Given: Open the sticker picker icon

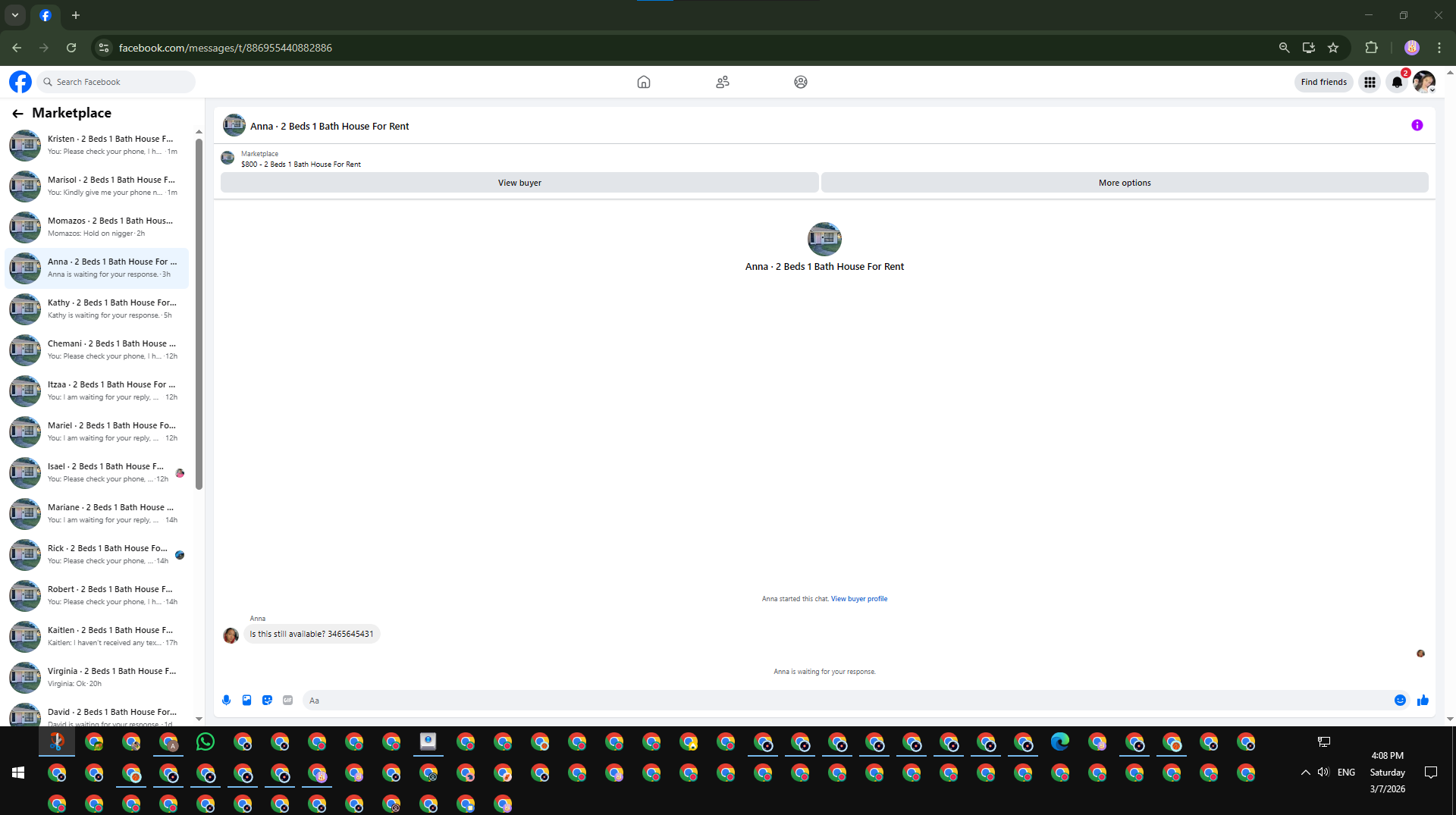Looking at the screenshot, I should click(267, 701).
